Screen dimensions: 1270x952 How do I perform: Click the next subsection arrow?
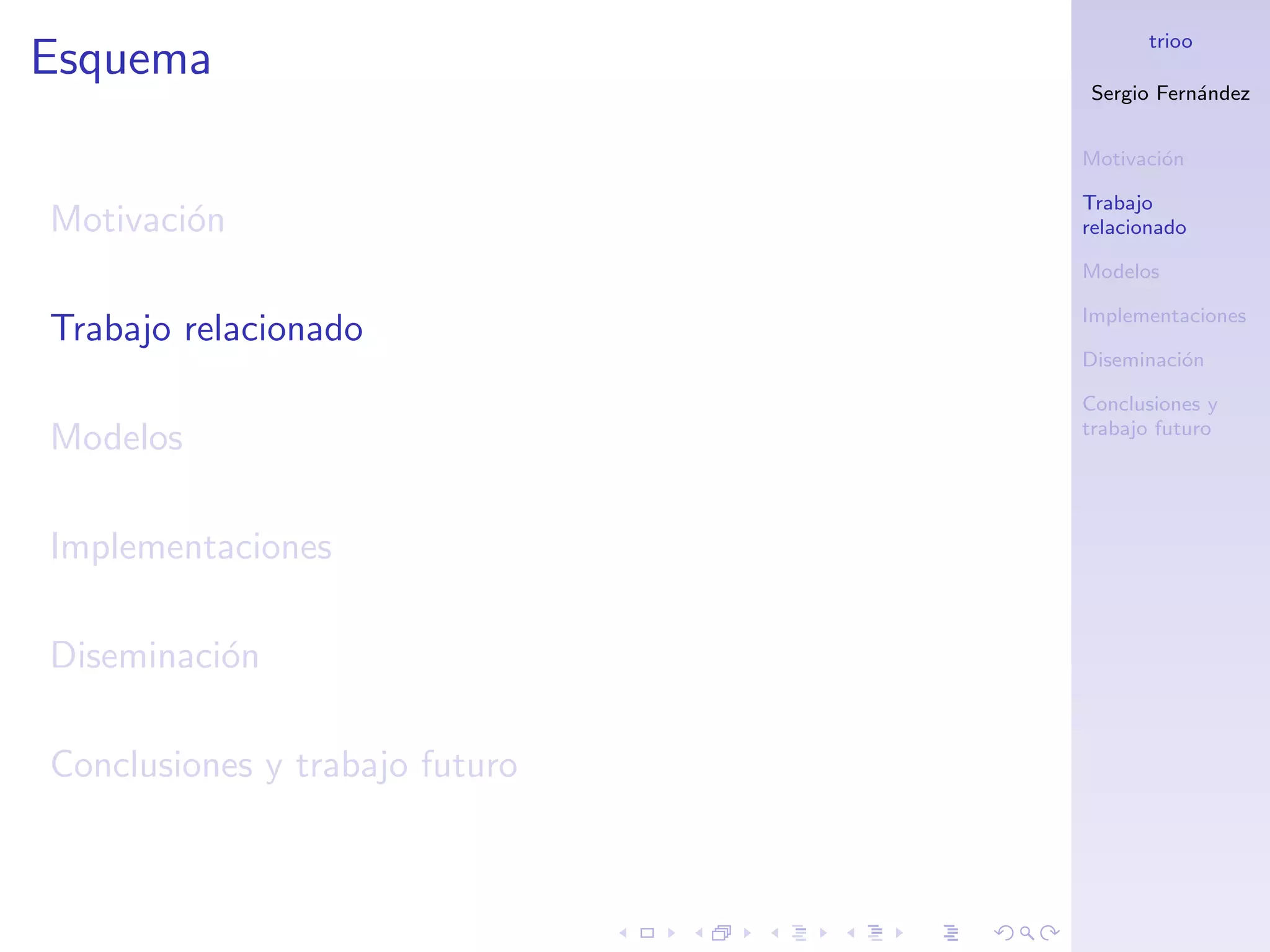click(x=823, y=933)
